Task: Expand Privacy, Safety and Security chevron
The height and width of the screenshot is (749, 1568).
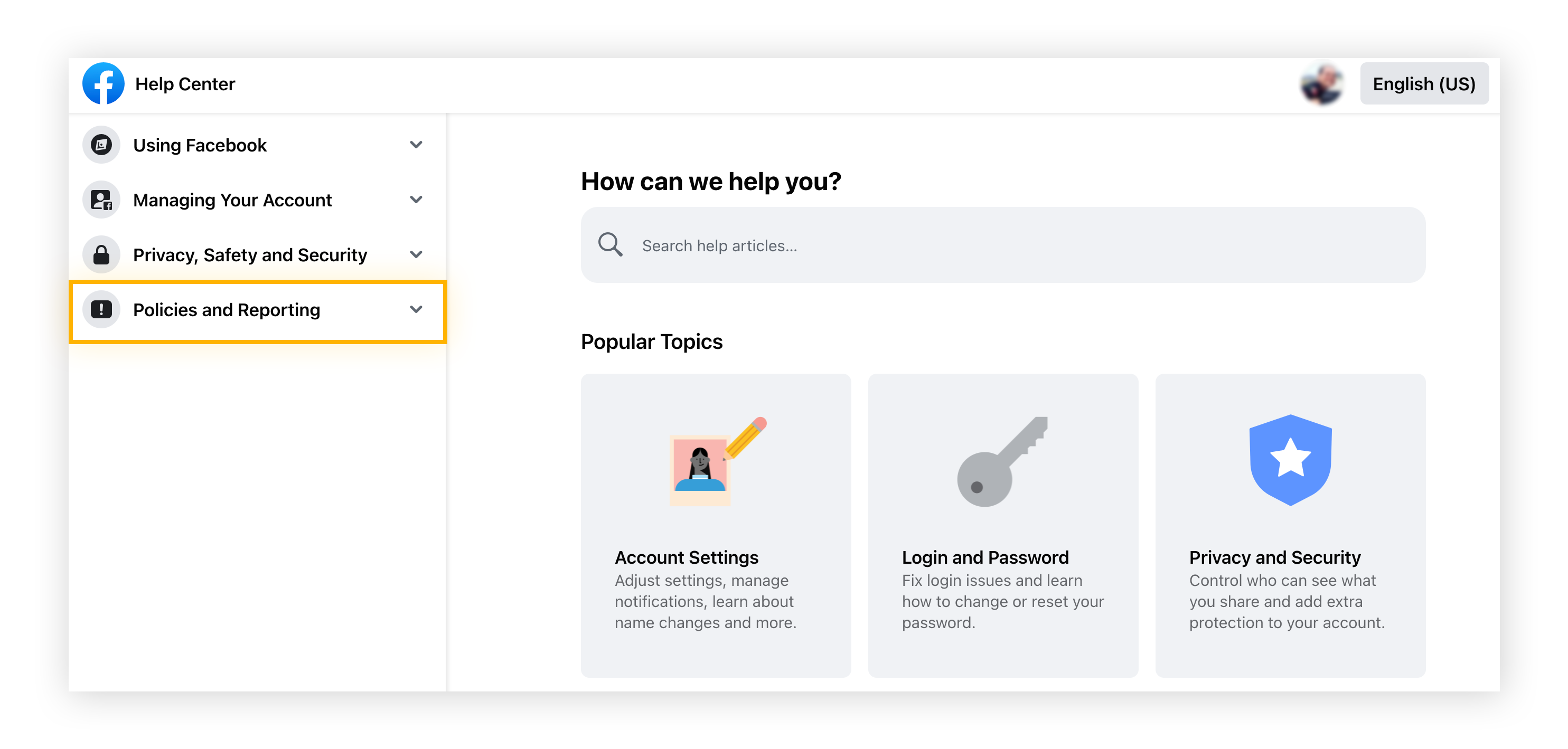Action: (x=416, y=254)
